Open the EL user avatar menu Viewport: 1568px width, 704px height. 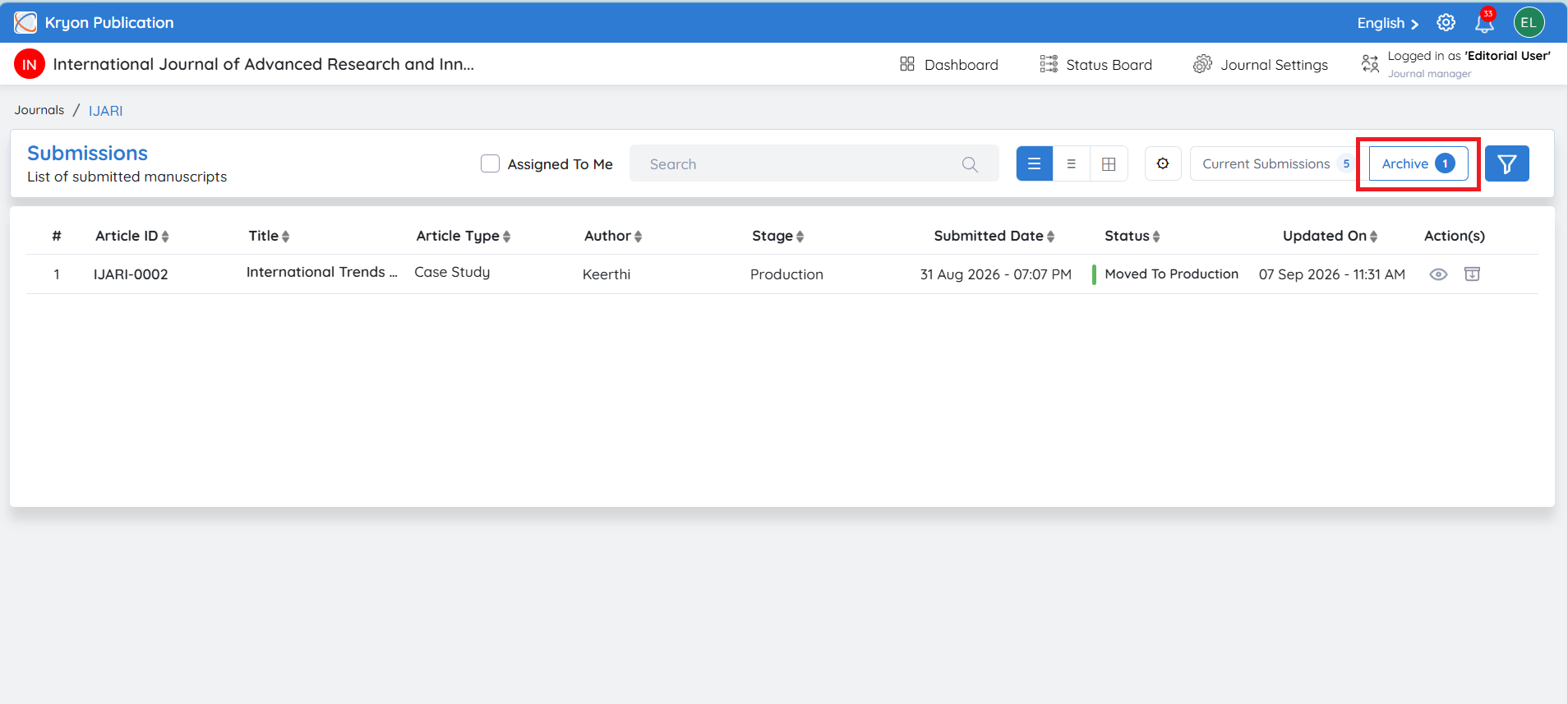1529,22
